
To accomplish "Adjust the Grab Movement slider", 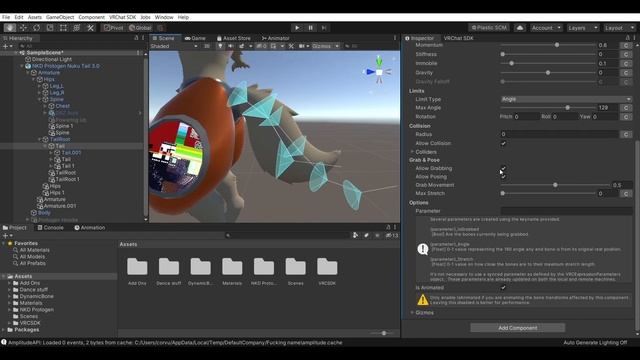I will 555,185.
